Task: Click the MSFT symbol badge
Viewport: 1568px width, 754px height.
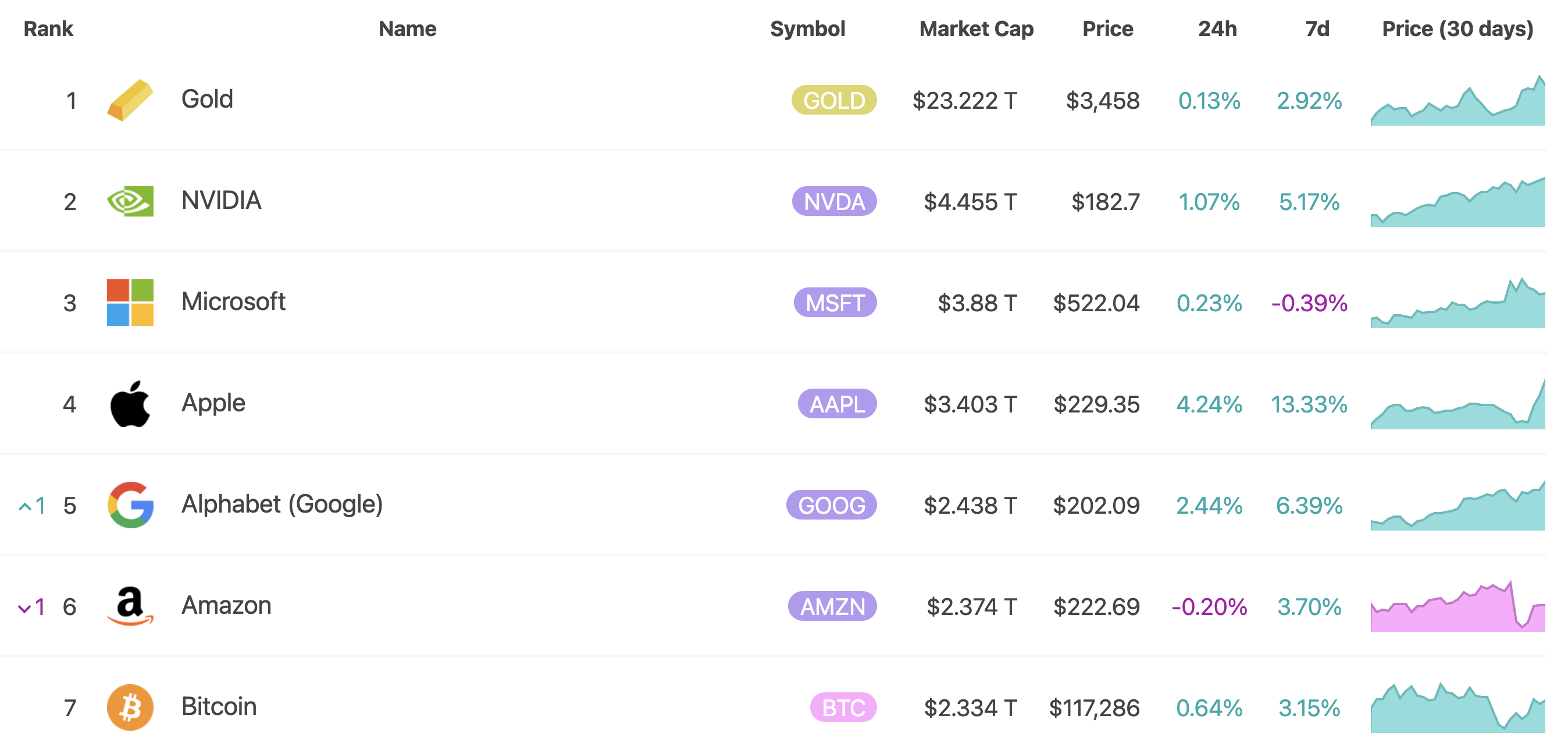Action: (x=835, y=303)
